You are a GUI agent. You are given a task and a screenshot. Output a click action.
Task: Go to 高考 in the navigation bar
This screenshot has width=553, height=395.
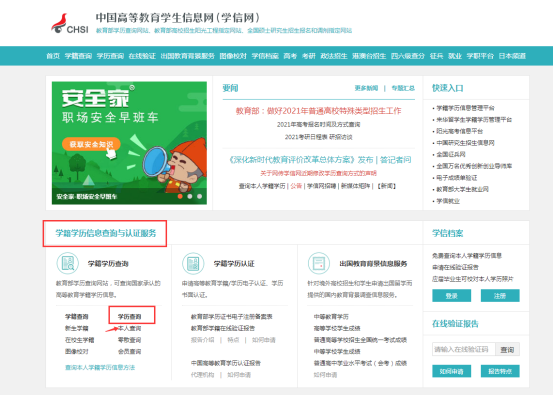[x=290, y=56]
